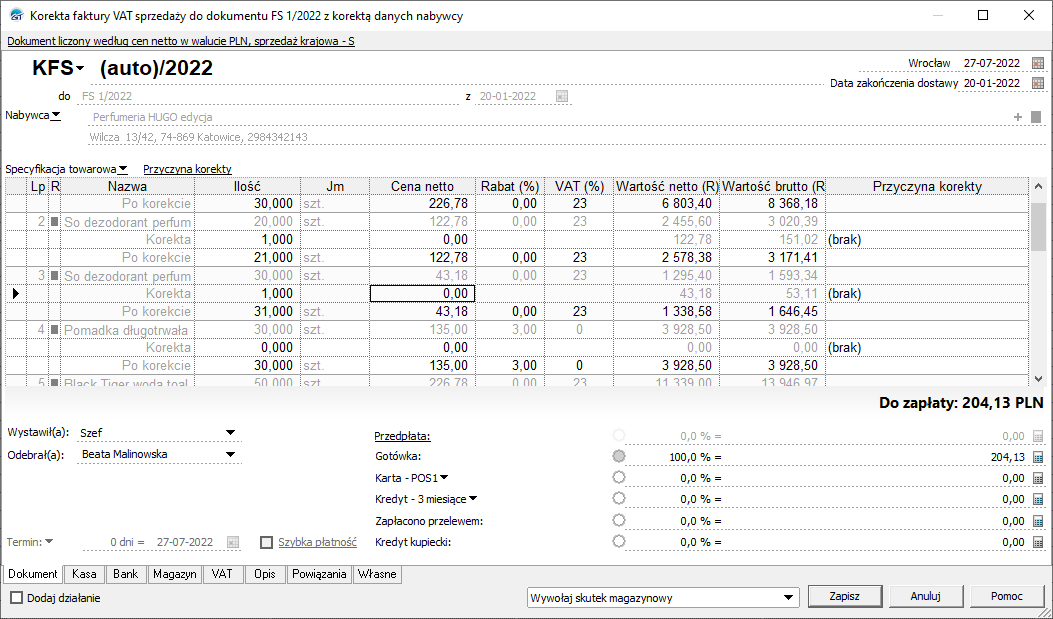Open the Wystawił(a) Szef dropdown

(230, 433)
